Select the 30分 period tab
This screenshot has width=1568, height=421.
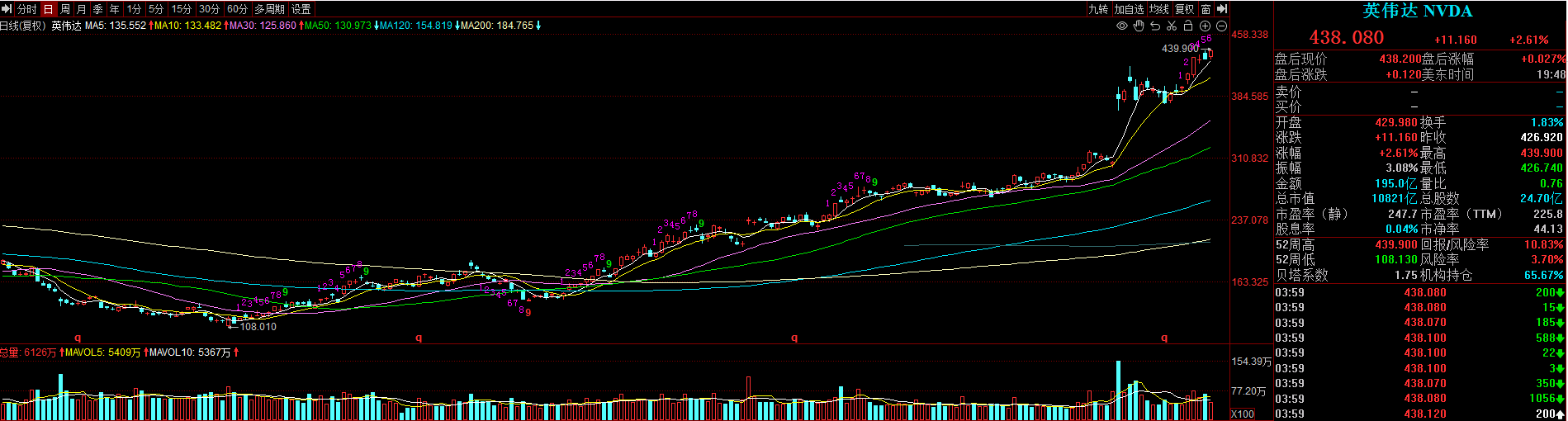point(210,9)
